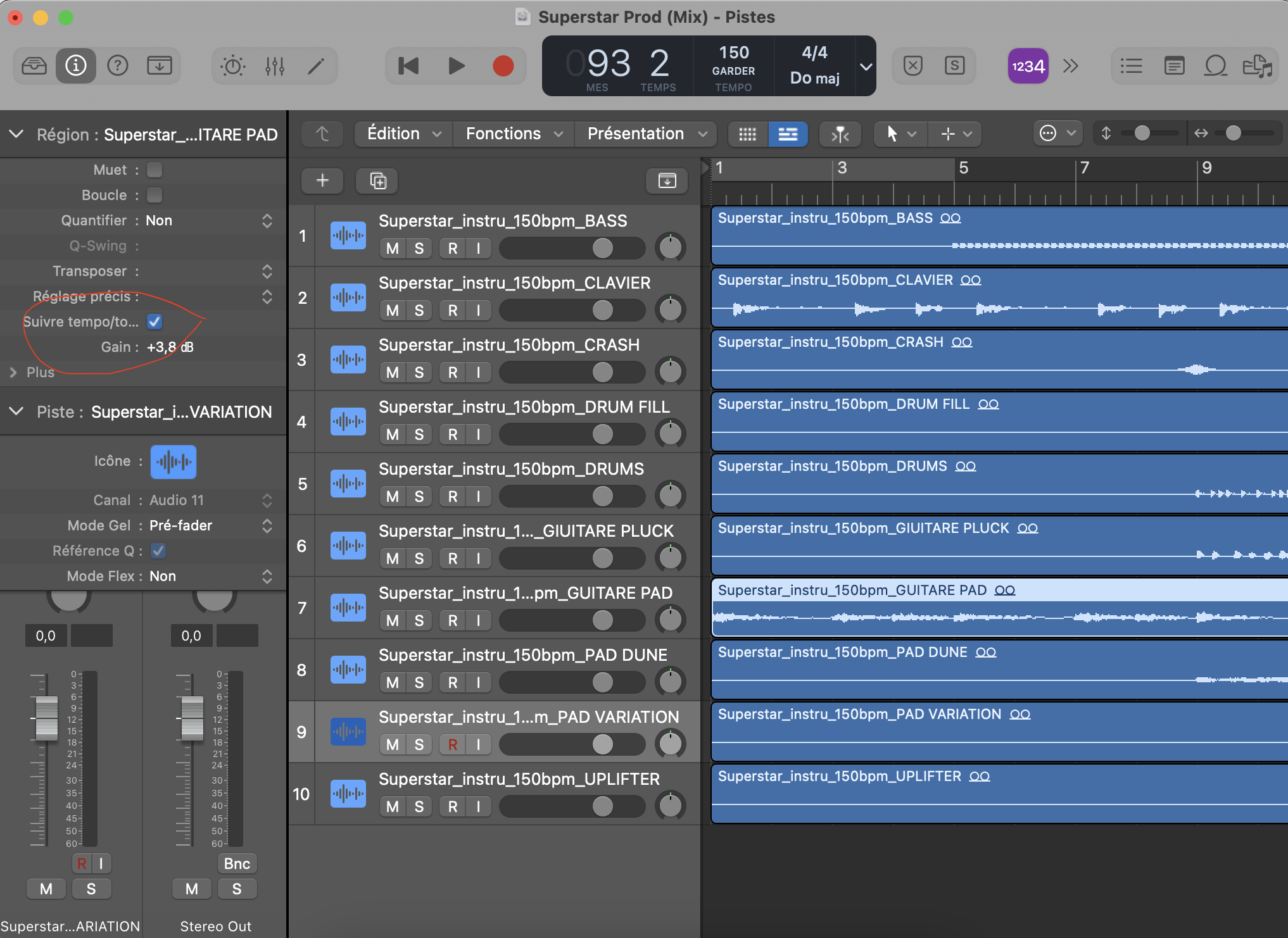
Task: Open the Mixer with the faders icon
Action: click(275, 66)
